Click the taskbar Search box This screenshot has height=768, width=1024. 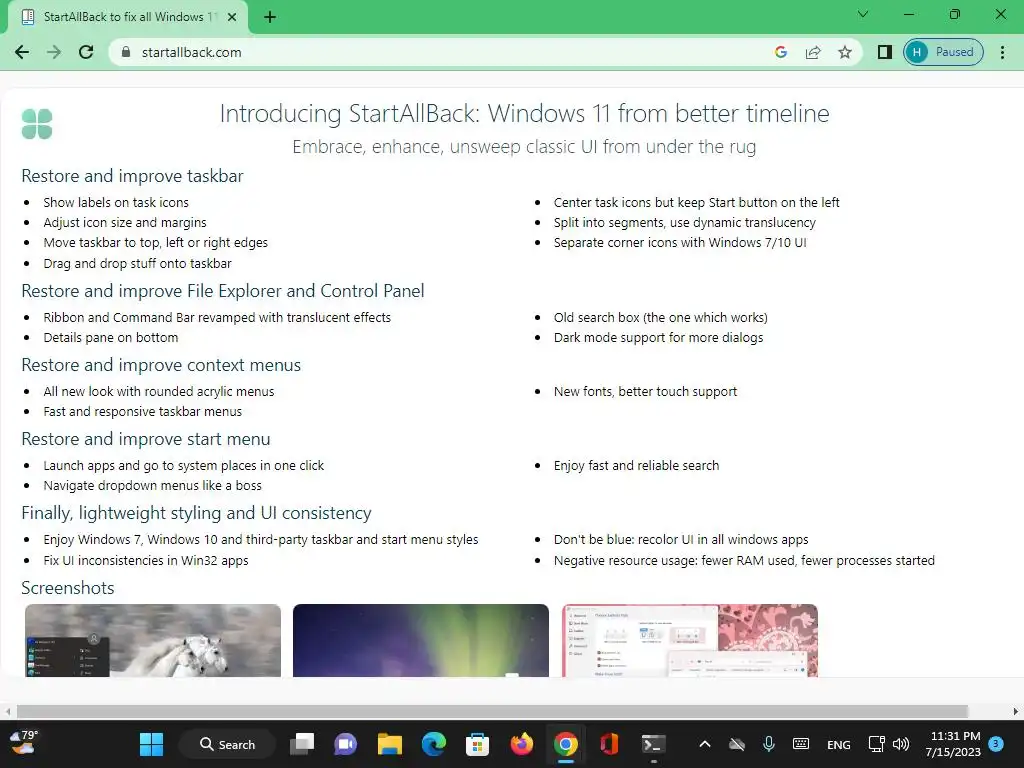coord(227,744)
